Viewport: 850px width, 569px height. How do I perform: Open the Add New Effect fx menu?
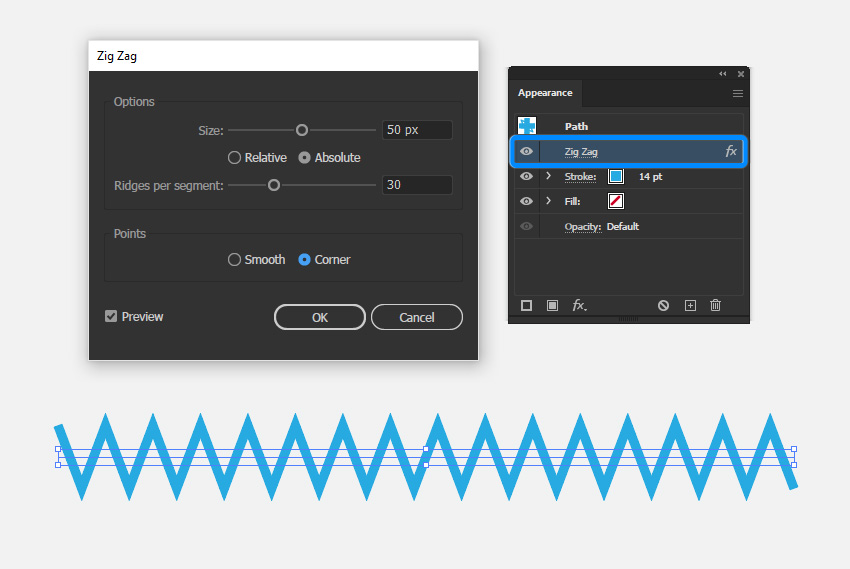click(x=579, y=305)
